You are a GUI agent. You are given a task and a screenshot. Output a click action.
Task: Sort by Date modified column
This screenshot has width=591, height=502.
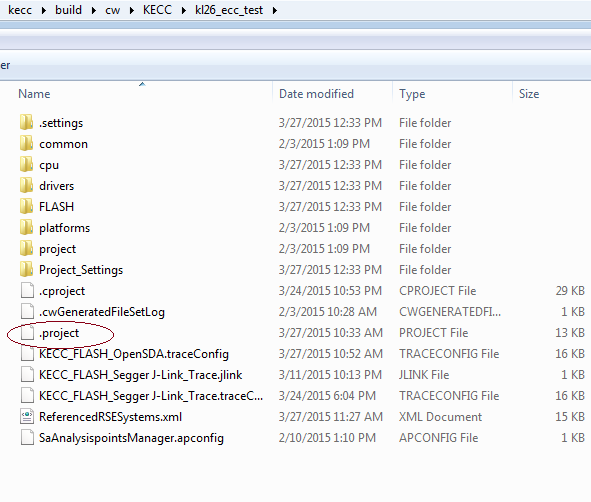tap(316, 94)
